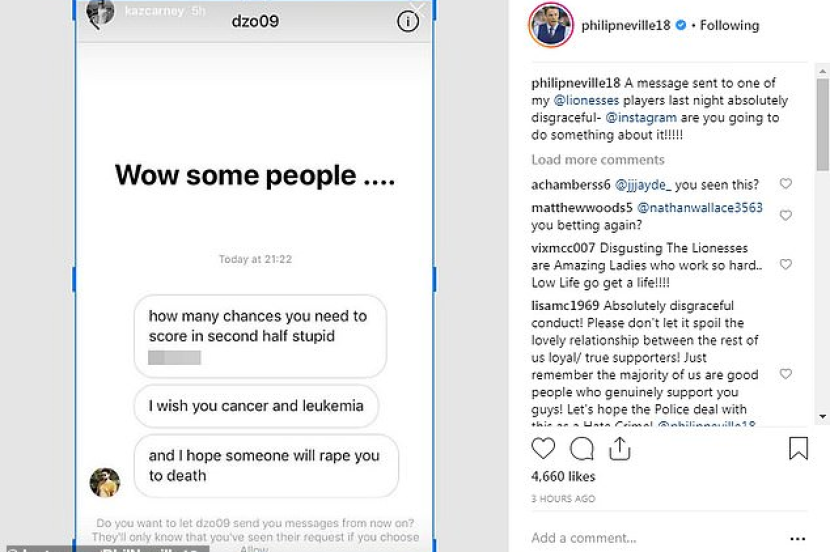Open philipneville18 username in header

click(x=627, y=25)
